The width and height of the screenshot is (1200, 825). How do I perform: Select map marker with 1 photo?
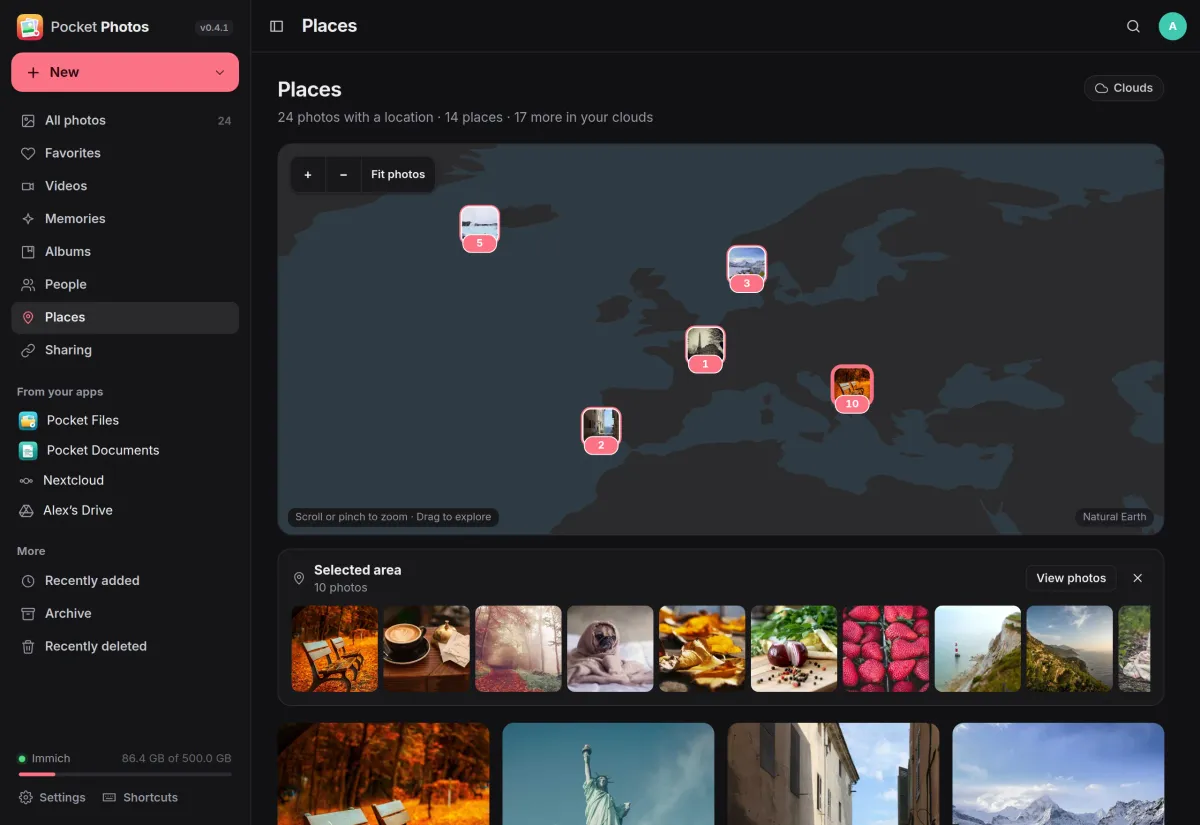pyautogui.click(x=705, y=349)
